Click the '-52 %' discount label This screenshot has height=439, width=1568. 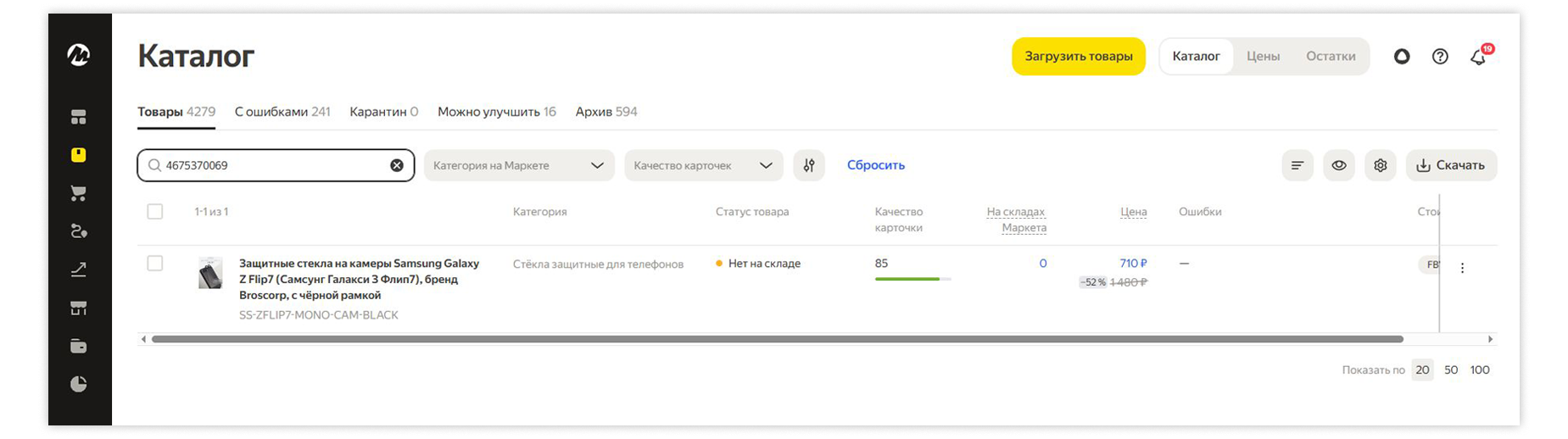[1093, 282]
